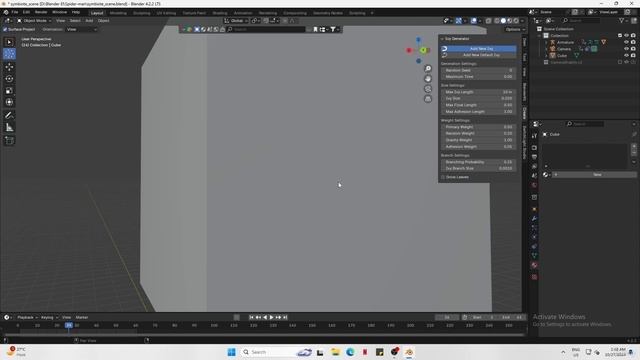
Task: Open the Output properties tab icon
Action: 534,157
